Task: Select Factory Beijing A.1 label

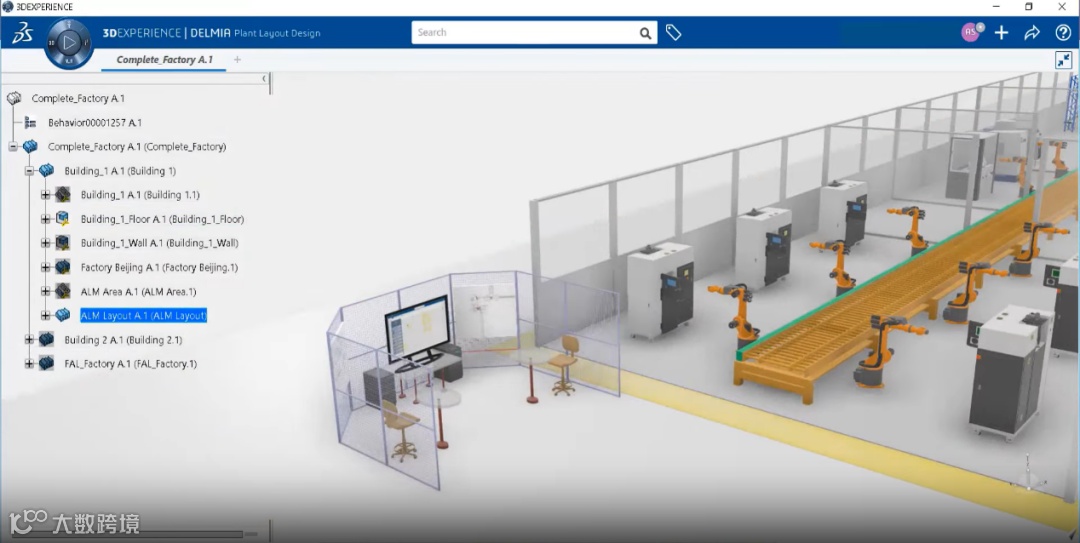Action: pyautogui.click(x=159, y=267)
